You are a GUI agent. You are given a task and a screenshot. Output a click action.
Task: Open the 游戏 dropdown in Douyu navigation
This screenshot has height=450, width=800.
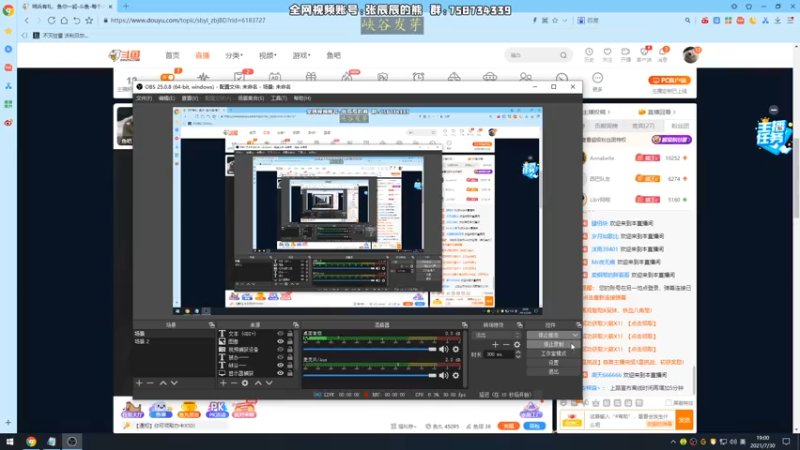pos(302,55)
